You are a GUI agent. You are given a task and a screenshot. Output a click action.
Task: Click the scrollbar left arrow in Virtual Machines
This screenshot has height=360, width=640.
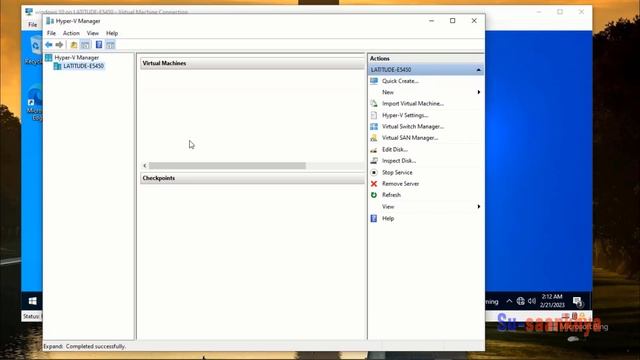point(144,165)
